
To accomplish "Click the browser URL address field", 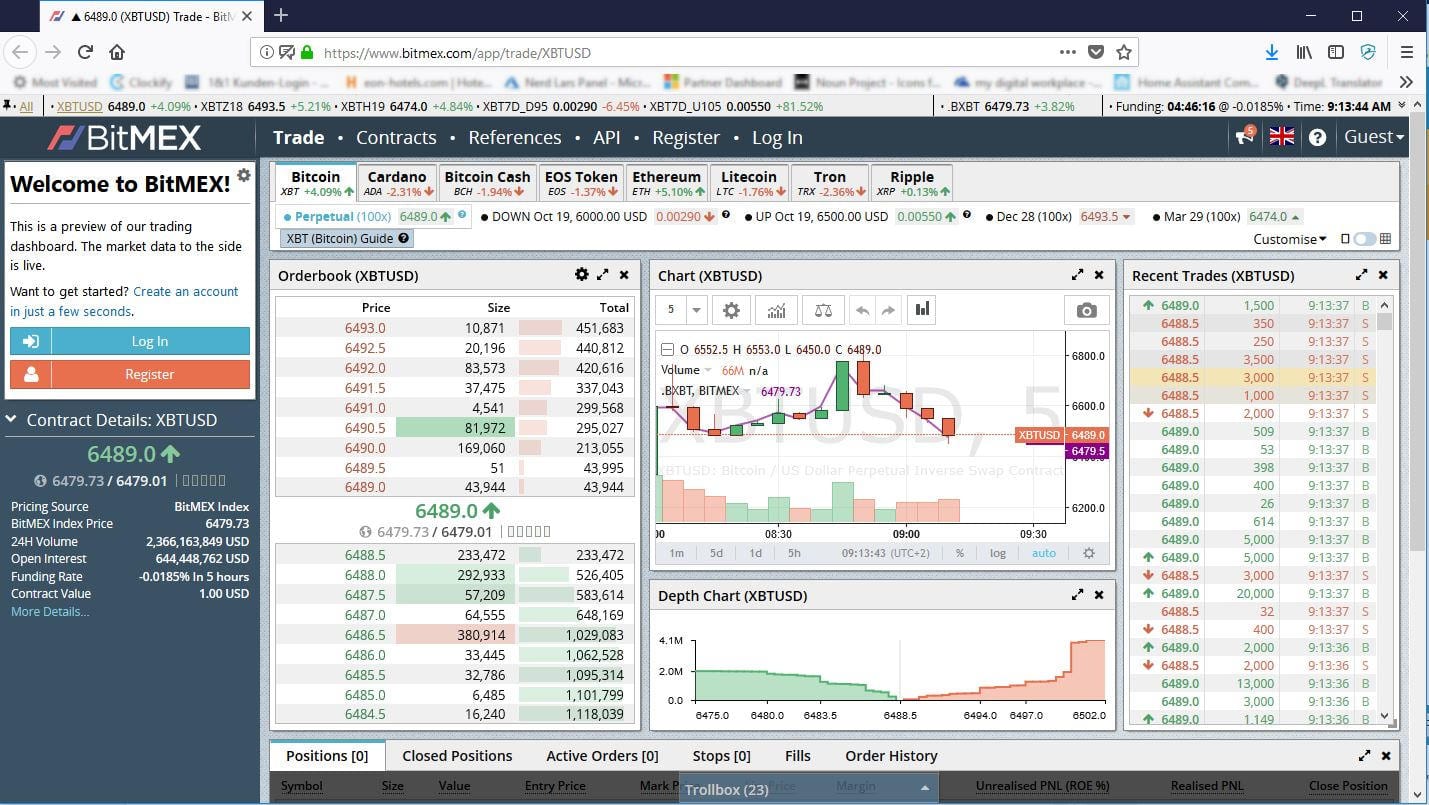I will coord(694,52).
